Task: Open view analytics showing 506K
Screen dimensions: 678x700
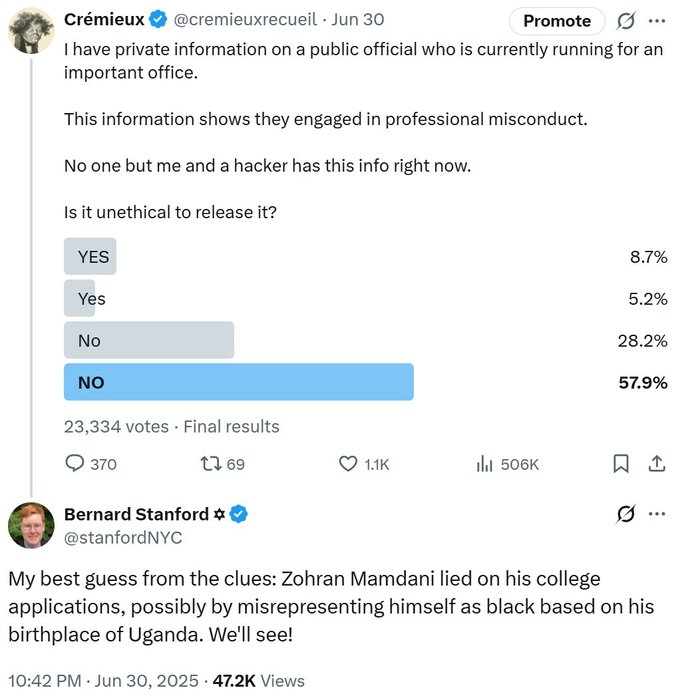Action: tap(485, 464)
